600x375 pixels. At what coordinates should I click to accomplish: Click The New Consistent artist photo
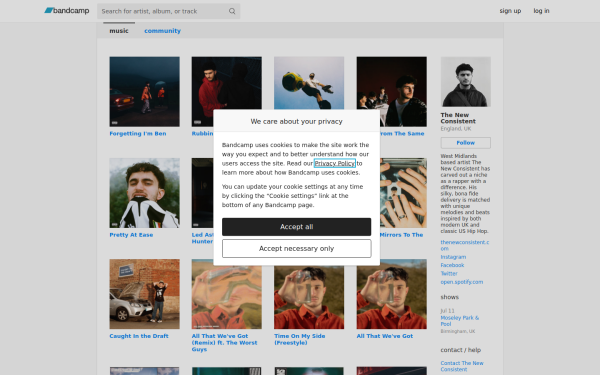click(x=465, y=82)
